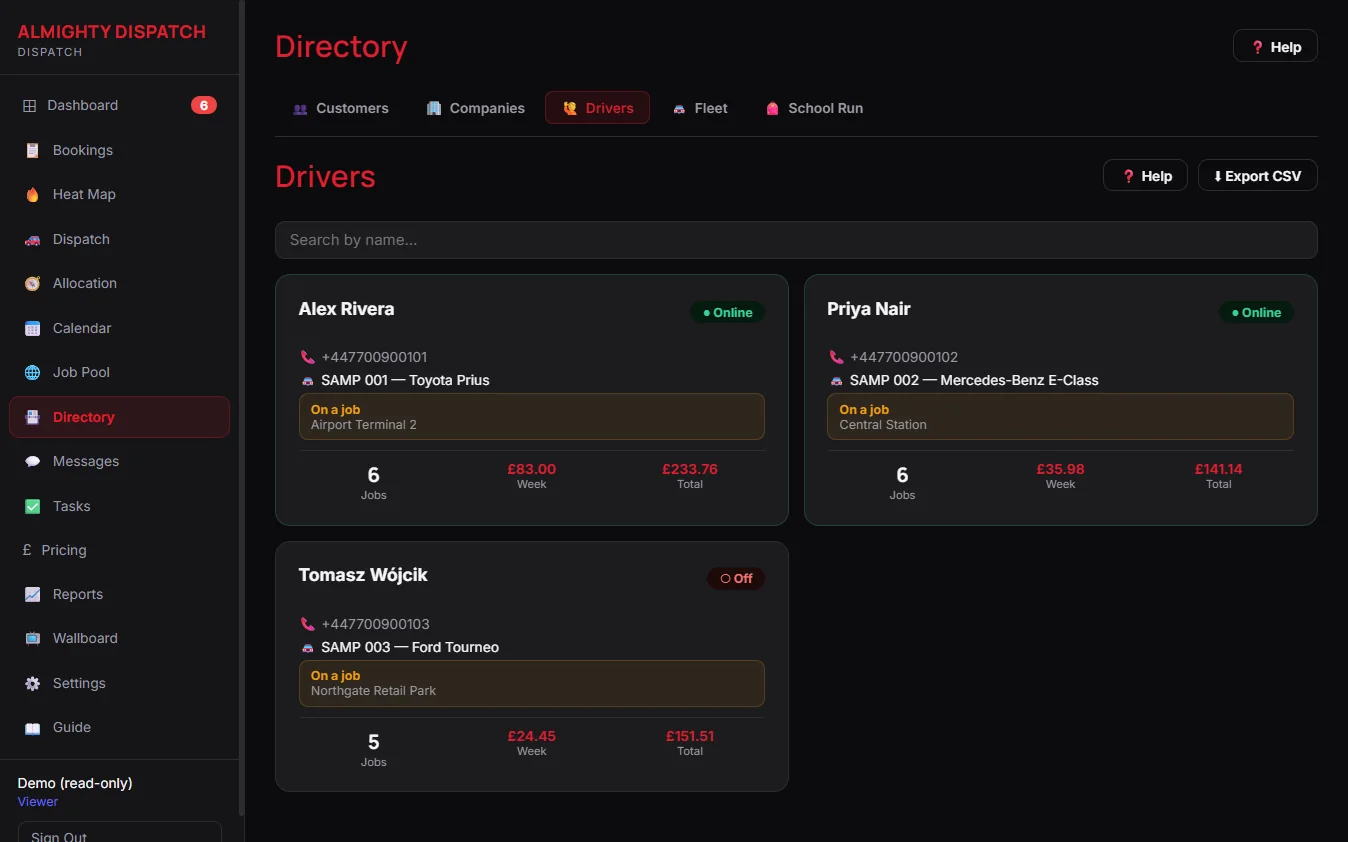Click the phone icon on Priya Nair's card
The height and width of the screenshot is (842, 1348).
(x=836, y=357)
